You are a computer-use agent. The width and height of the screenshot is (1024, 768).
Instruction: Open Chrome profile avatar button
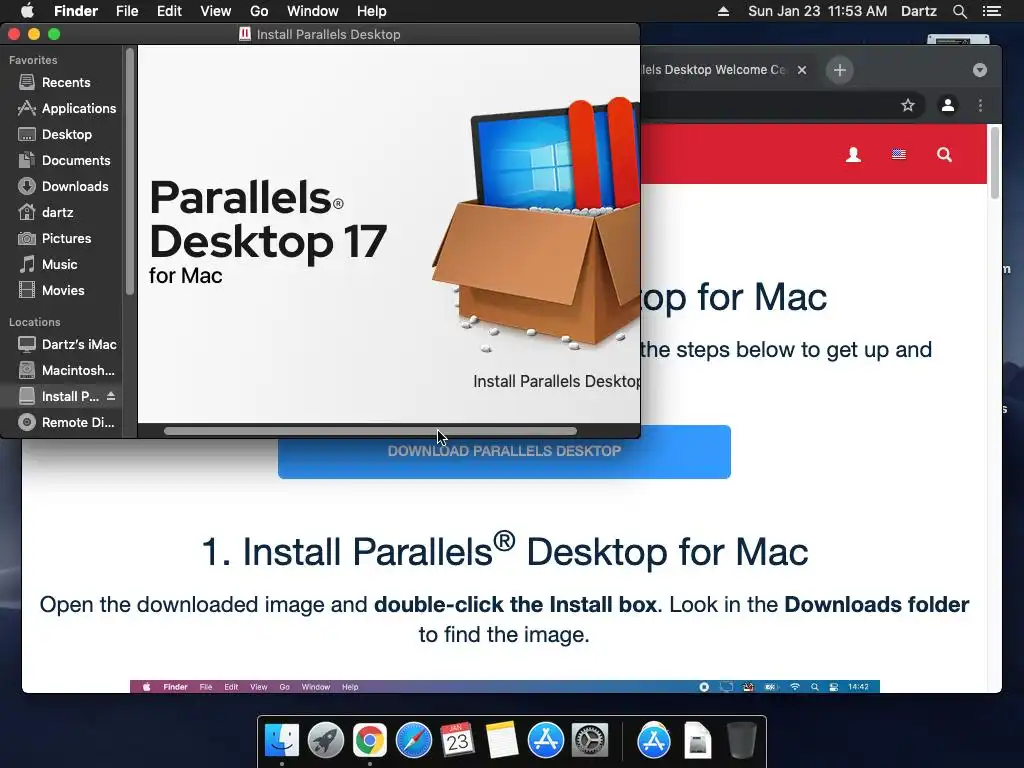(948, 105)
